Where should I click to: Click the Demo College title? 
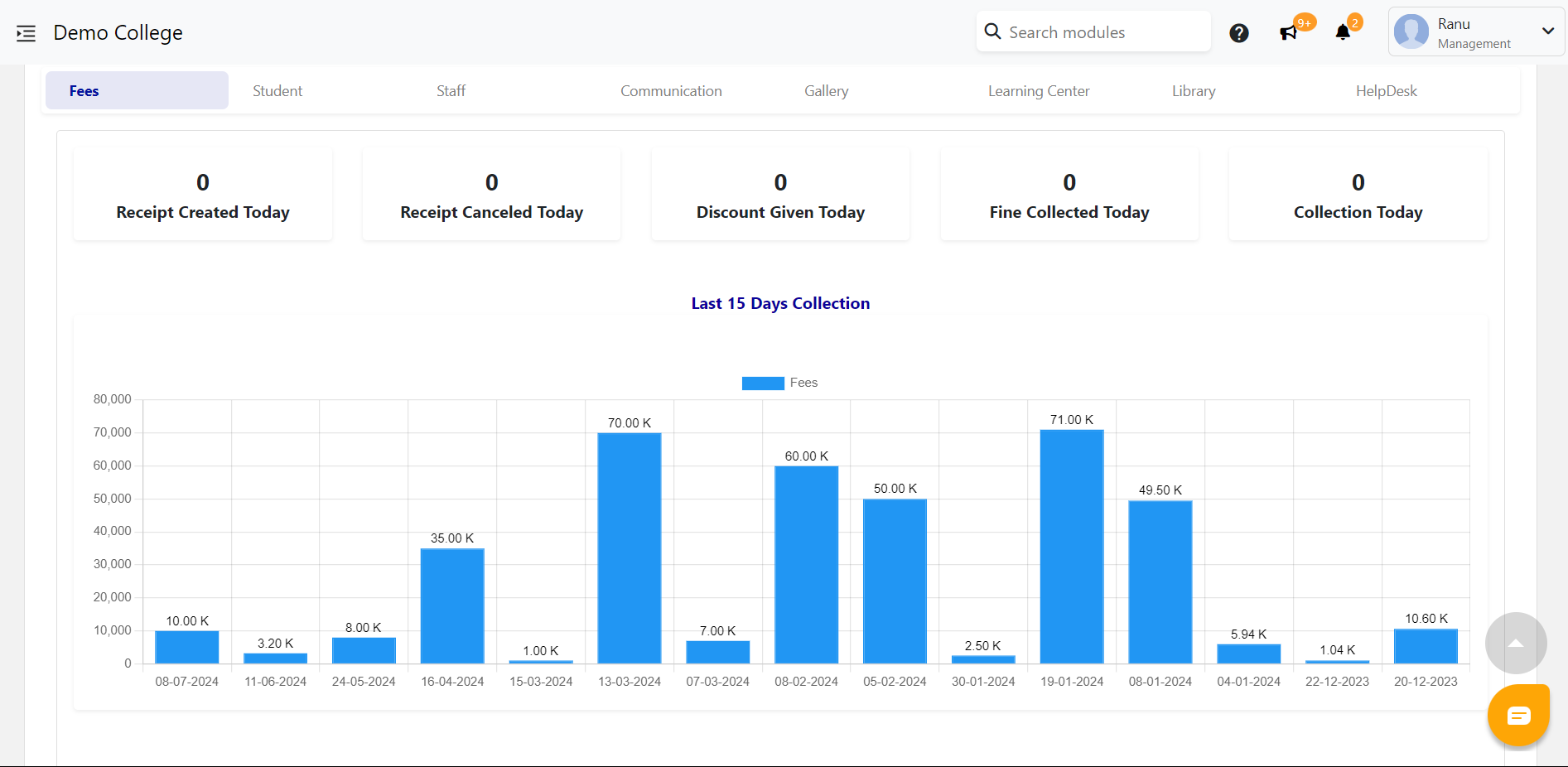[x=118, y=32]
